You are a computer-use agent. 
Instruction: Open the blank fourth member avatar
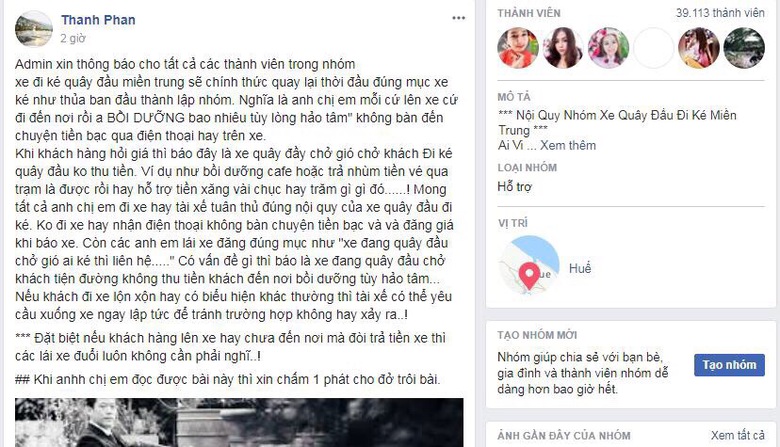[x=653, y=48]
